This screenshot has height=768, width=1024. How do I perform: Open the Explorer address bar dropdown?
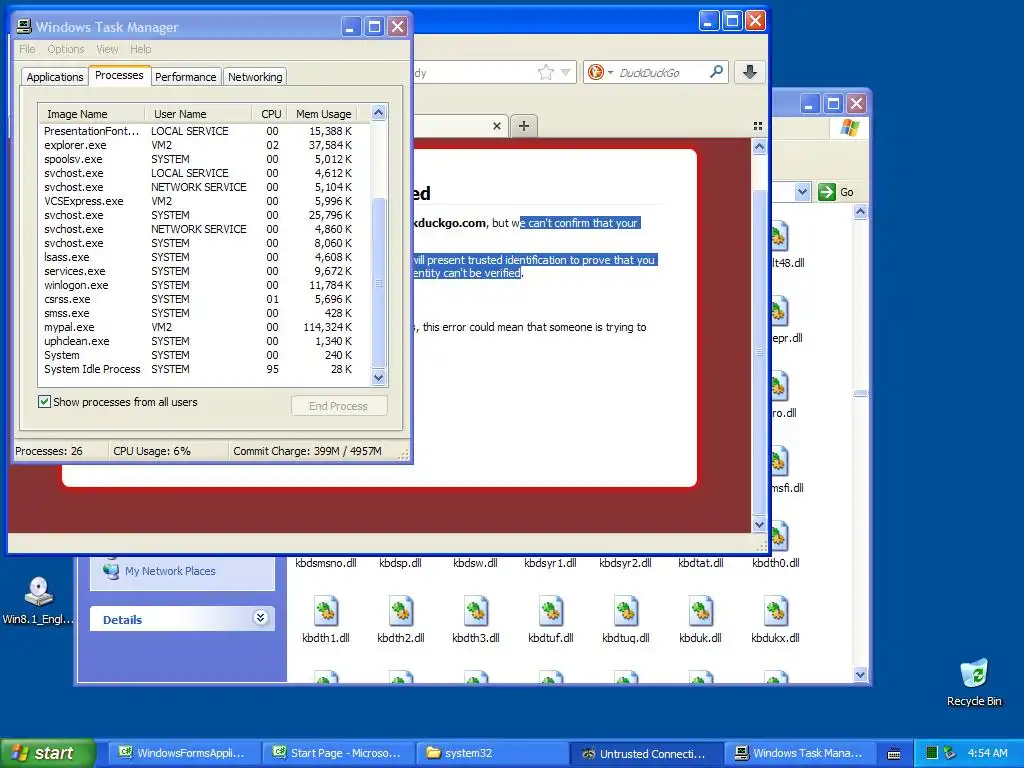[x=803, y=192]
